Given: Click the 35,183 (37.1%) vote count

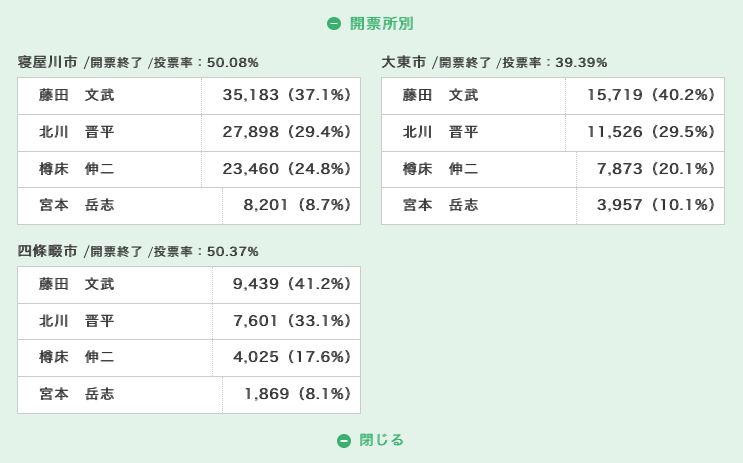Looking at the screenshot, I should pos(287,96).
